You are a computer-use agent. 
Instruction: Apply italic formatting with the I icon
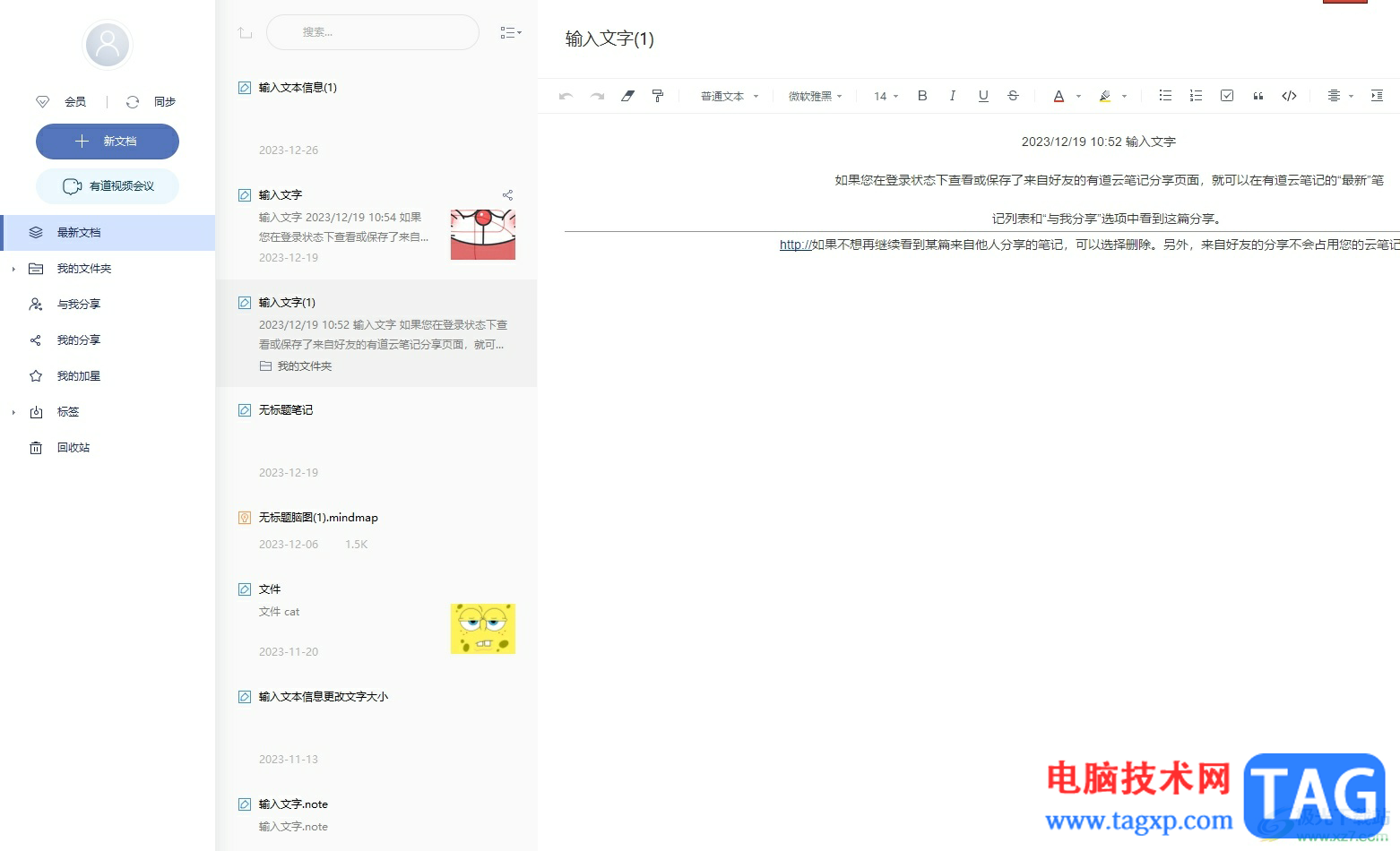pos(952,96)
